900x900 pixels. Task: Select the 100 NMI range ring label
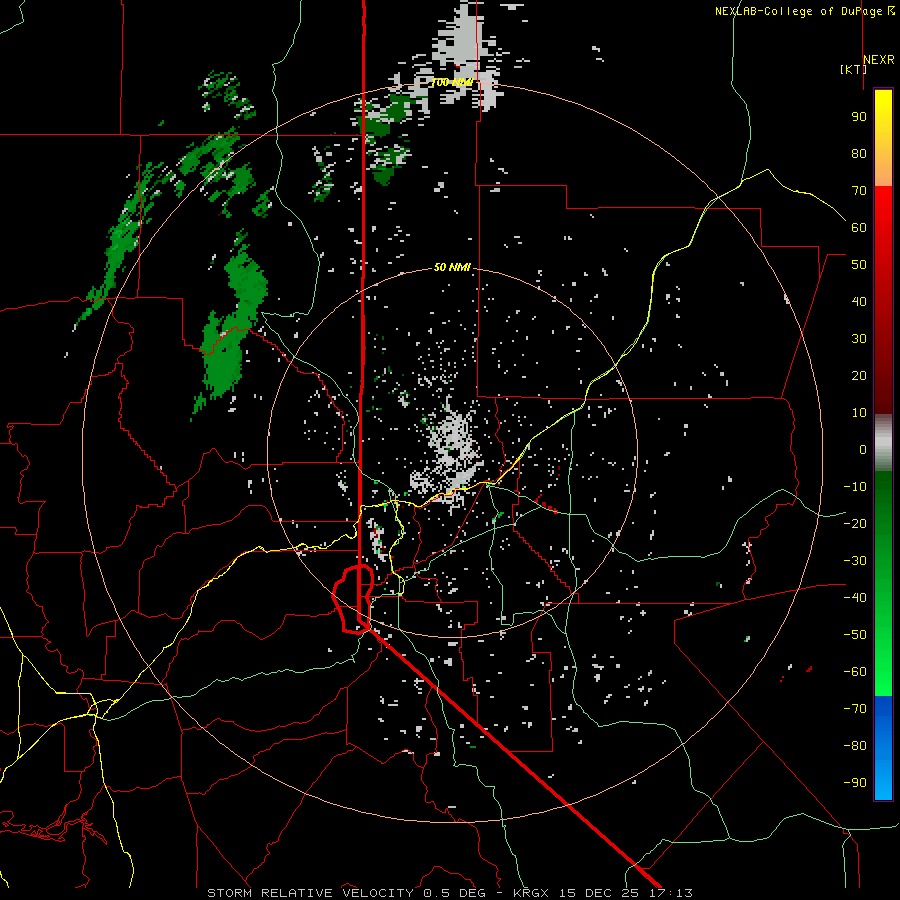(452, 83)
